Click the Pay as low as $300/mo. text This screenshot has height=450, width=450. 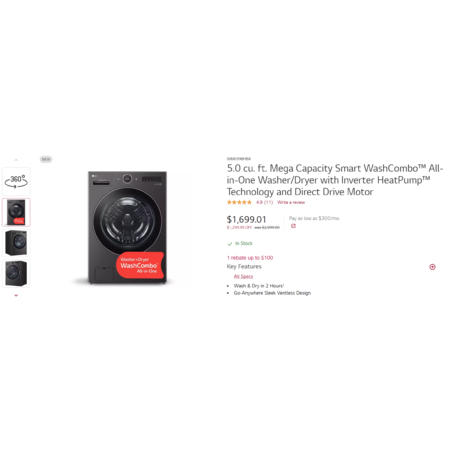pos(314,218)
